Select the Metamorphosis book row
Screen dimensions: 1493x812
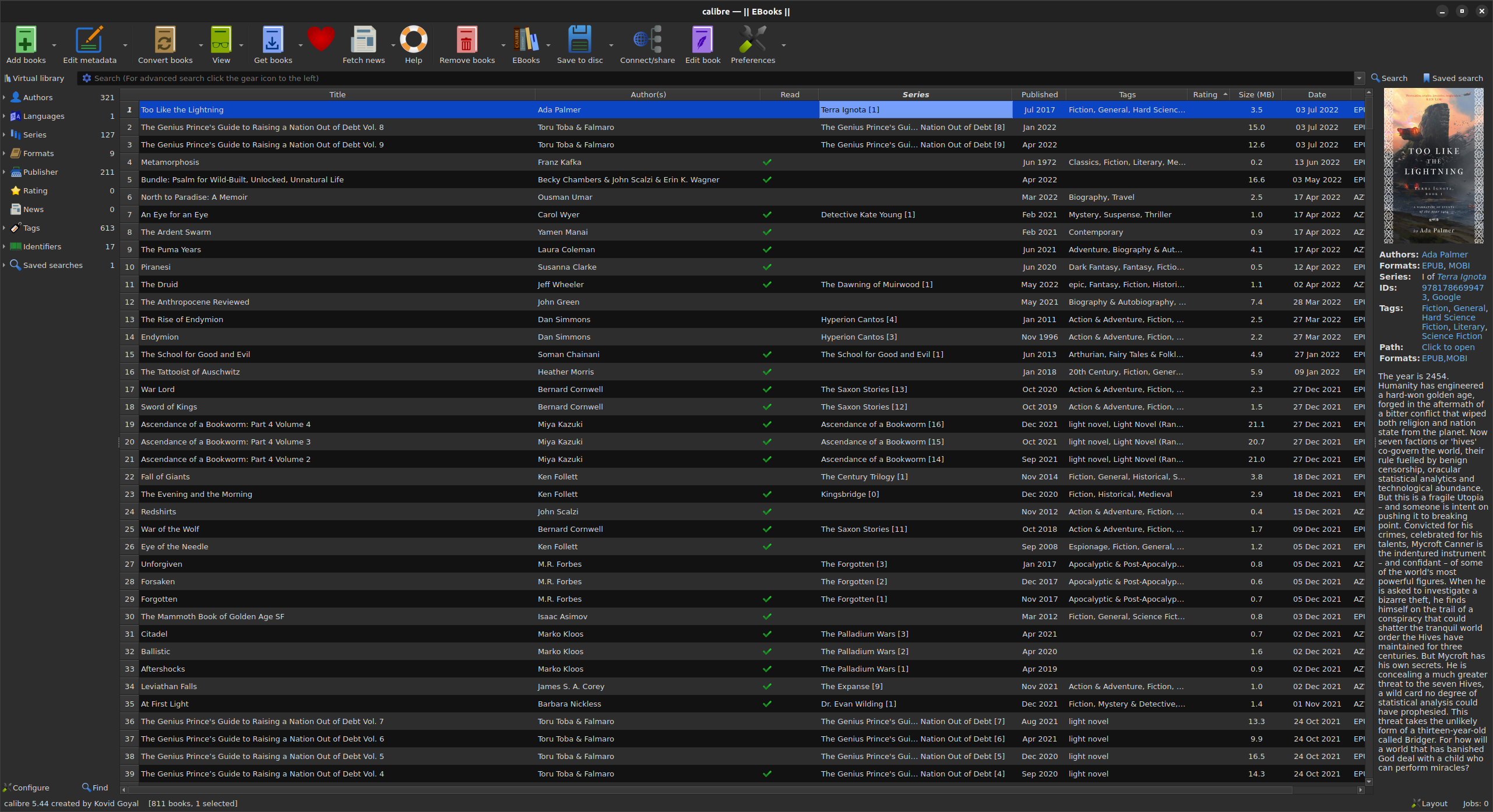point(752,162)
